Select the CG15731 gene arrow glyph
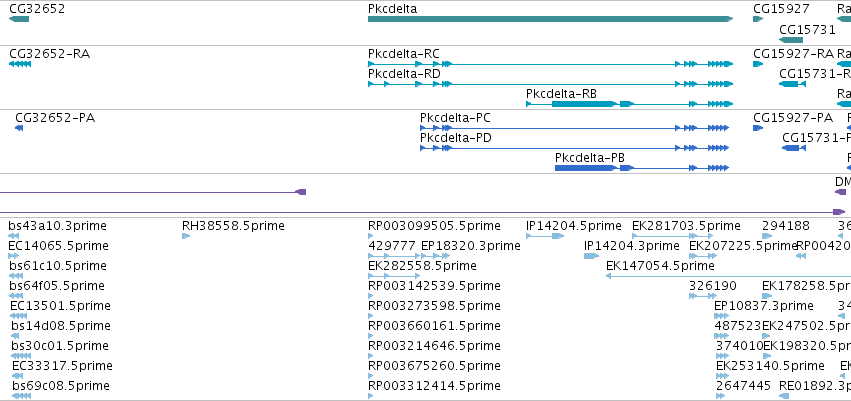Viewport: 851px width, 401px height. [791, 40]
